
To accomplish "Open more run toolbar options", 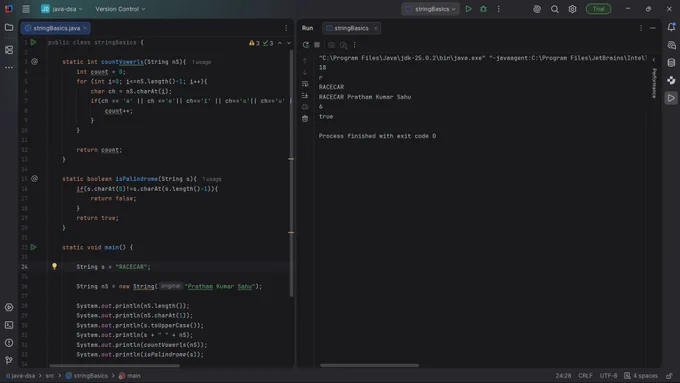I will point(354,45).
